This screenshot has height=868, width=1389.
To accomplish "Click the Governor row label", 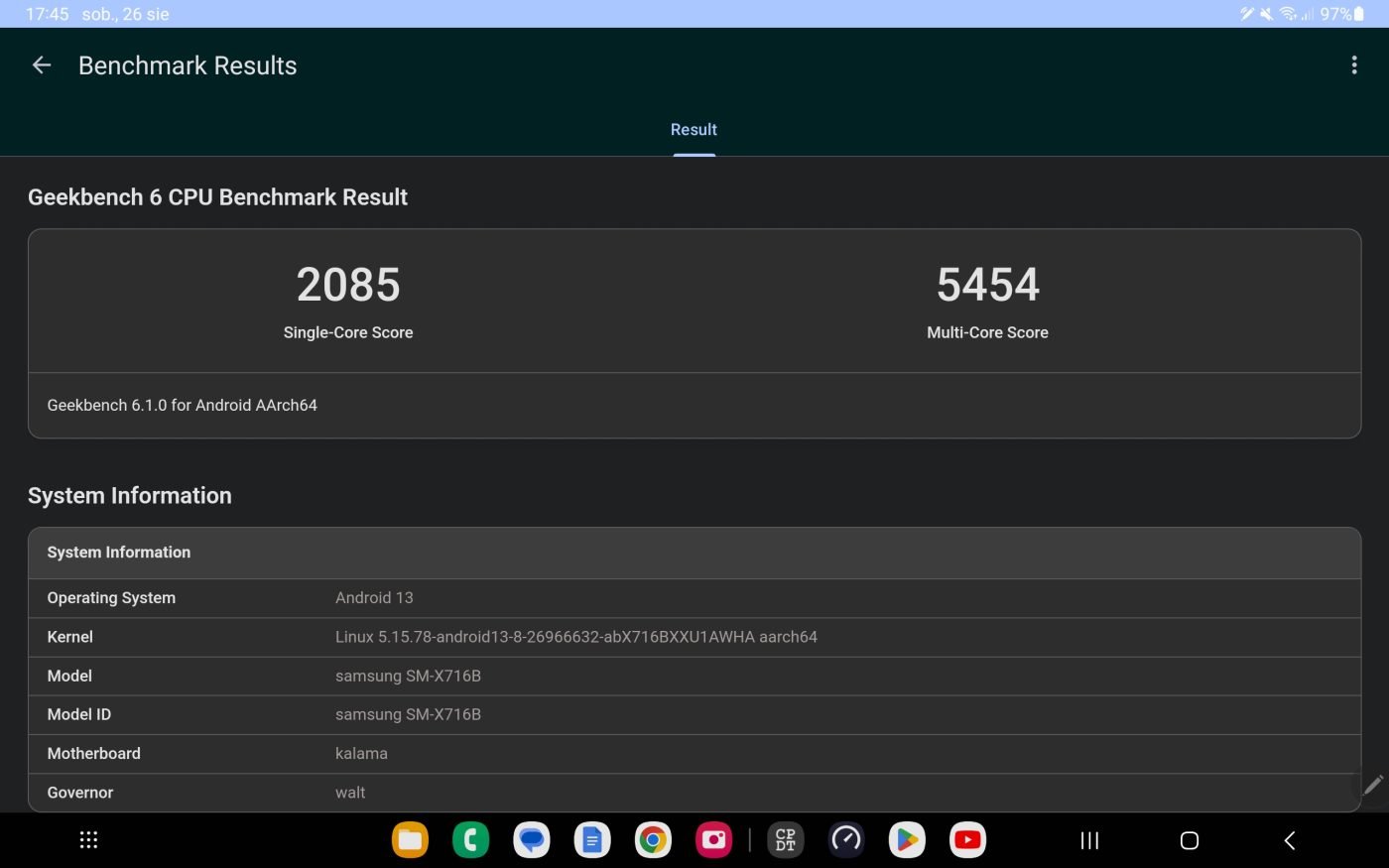I will (80, 793).
